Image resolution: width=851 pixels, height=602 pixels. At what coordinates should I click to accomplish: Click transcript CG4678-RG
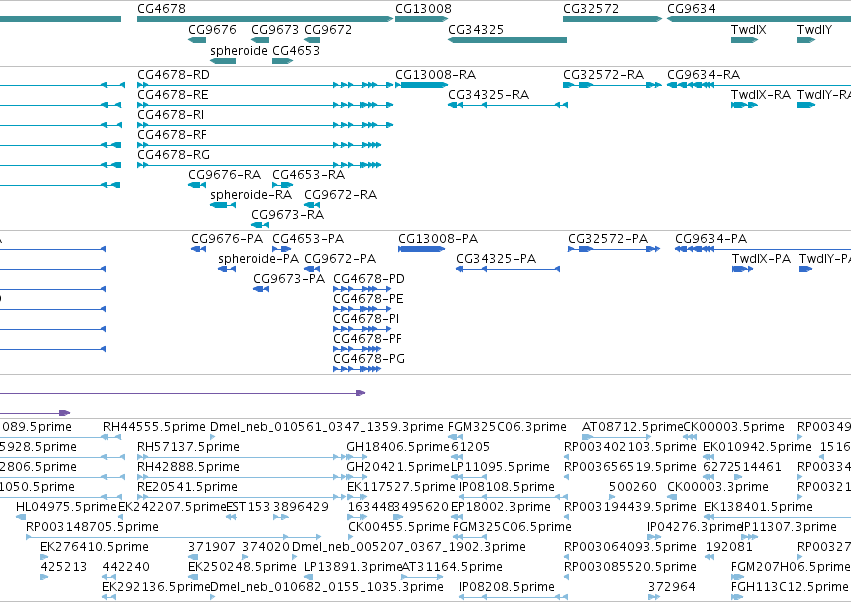173,155
